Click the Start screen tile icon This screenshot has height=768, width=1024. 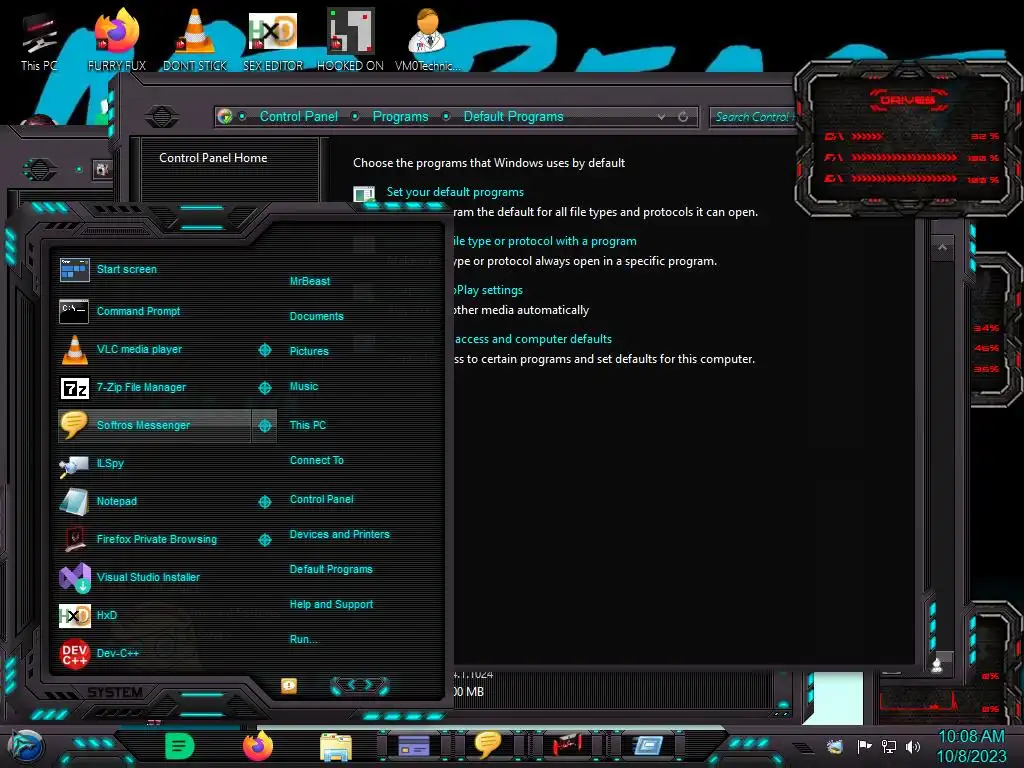[74, 269]
